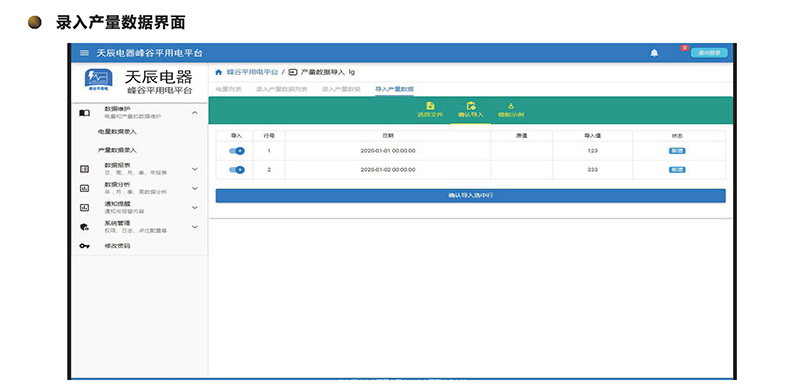Open 电量数据录入 in sidebar

117,132
